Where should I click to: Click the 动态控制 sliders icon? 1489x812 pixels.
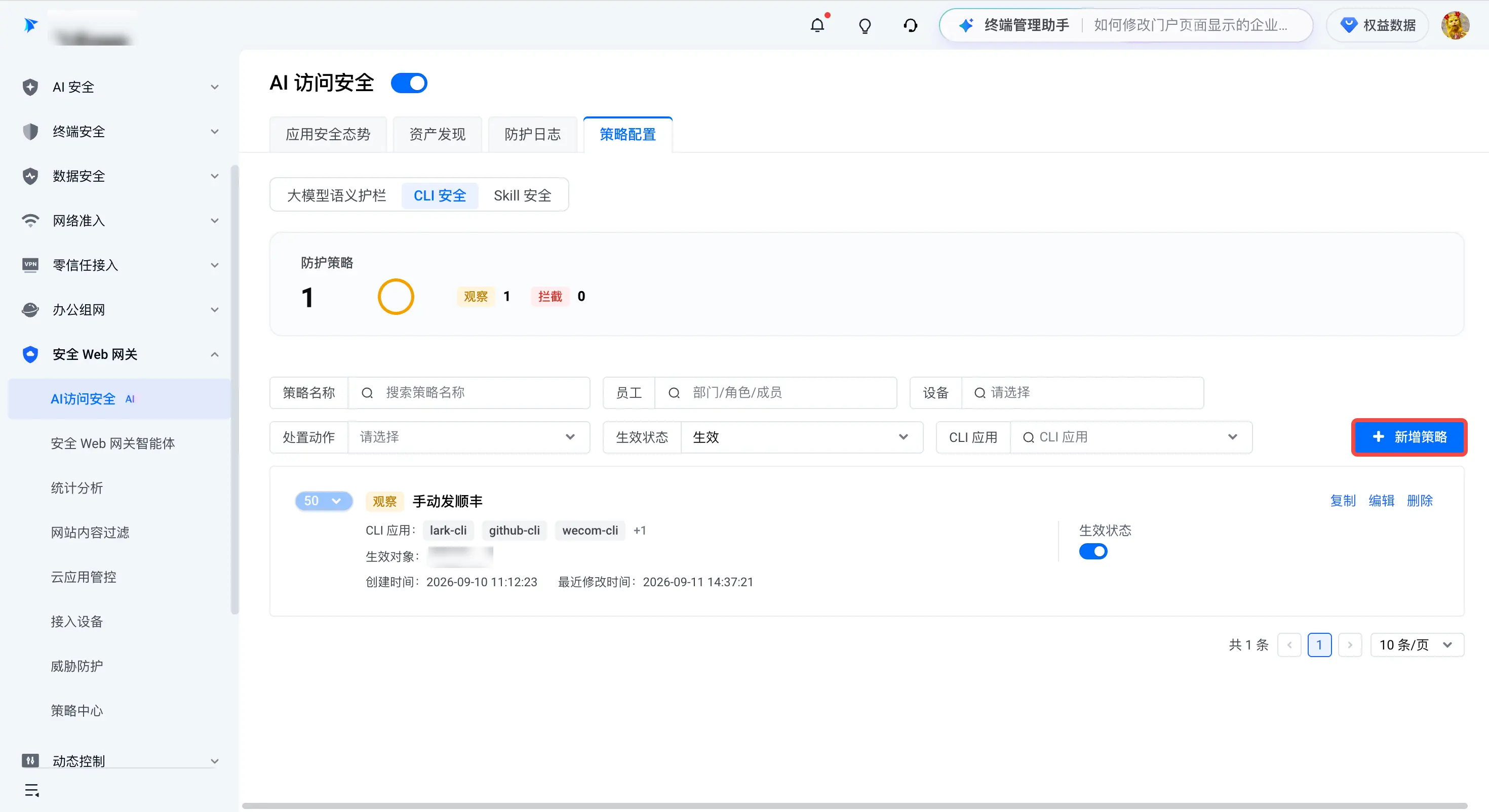30,760
